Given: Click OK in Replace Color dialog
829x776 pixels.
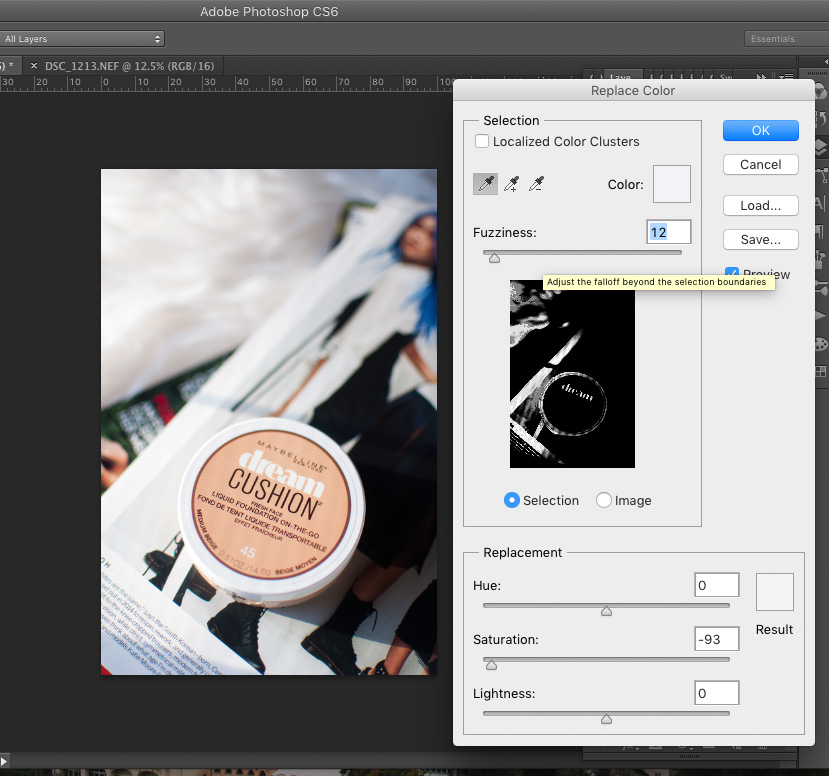Looking at the screenshot, I should 760,131.
